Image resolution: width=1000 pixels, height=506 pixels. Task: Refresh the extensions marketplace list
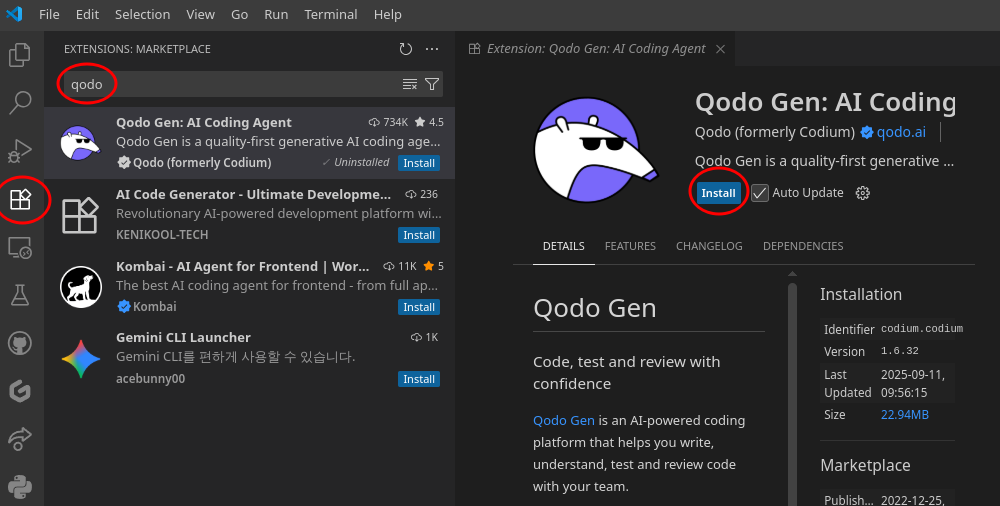[406, 49]
